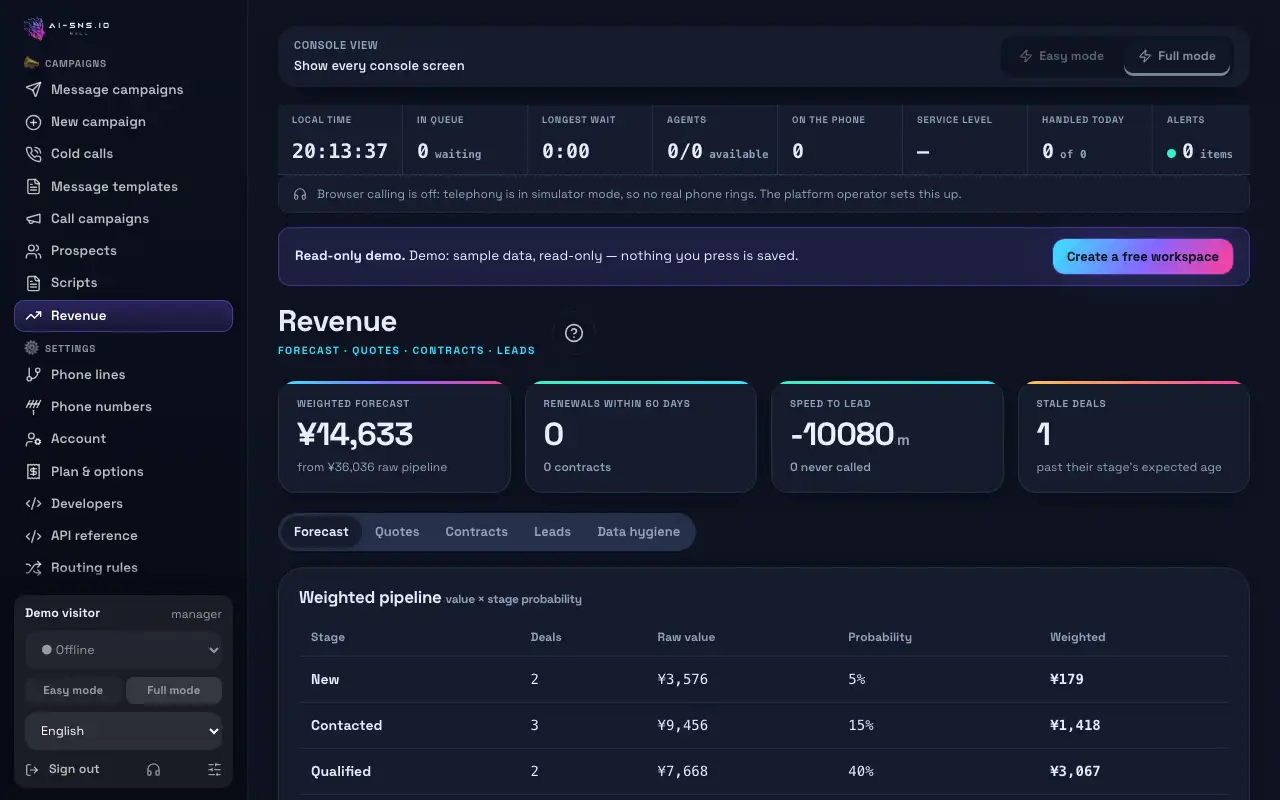This screenshot has height=800, width=1280.
Task: Switch to the Forecast tab
Action: [x=321, y=532]
